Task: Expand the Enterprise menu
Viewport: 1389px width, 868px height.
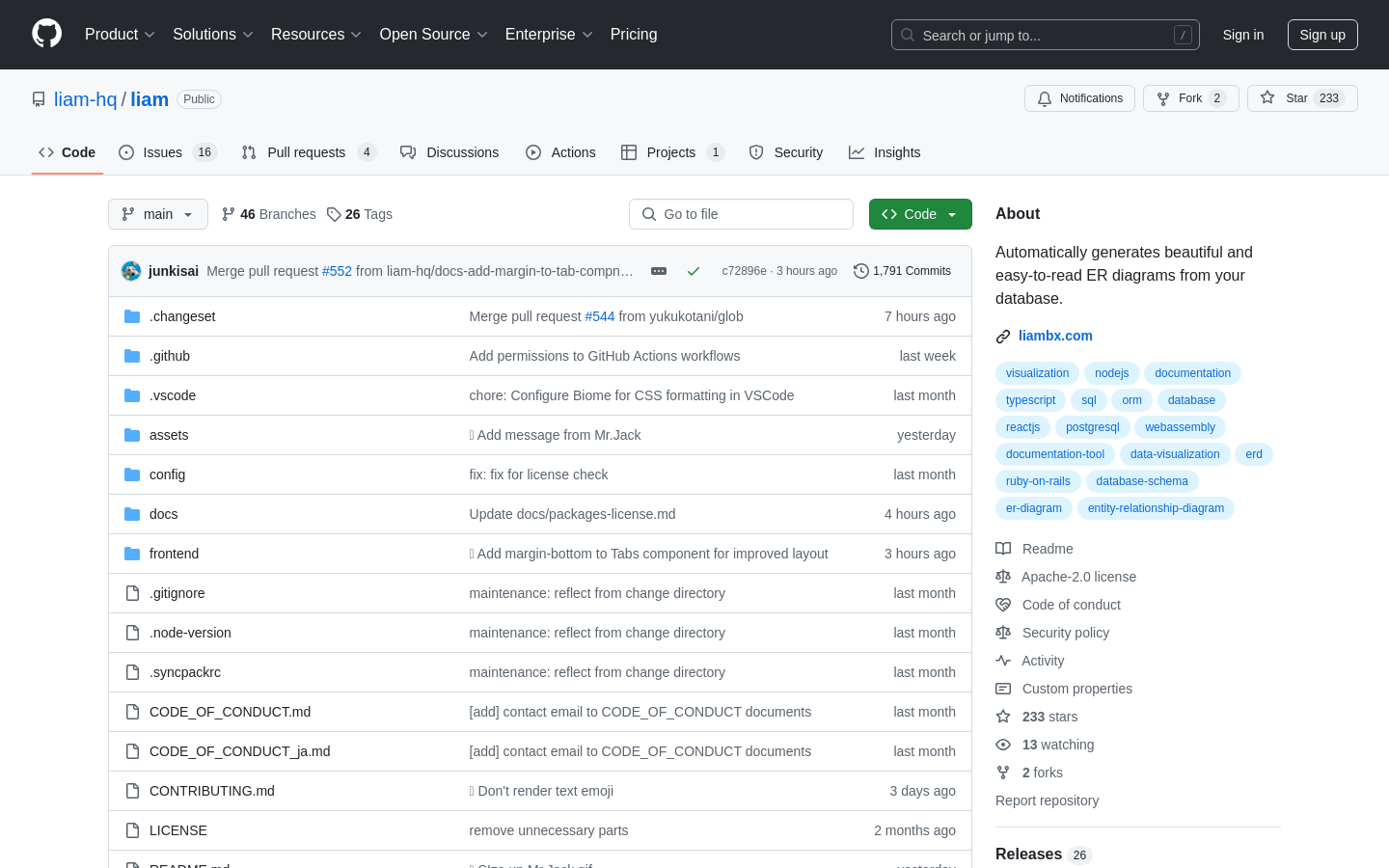Action: coord(549,35)
